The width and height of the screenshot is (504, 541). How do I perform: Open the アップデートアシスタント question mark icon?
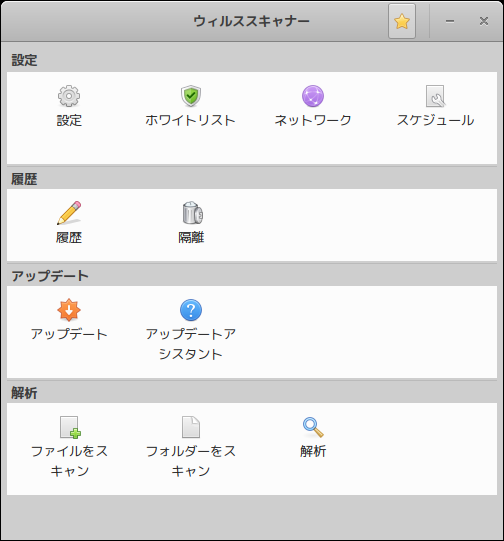point(191,310)
